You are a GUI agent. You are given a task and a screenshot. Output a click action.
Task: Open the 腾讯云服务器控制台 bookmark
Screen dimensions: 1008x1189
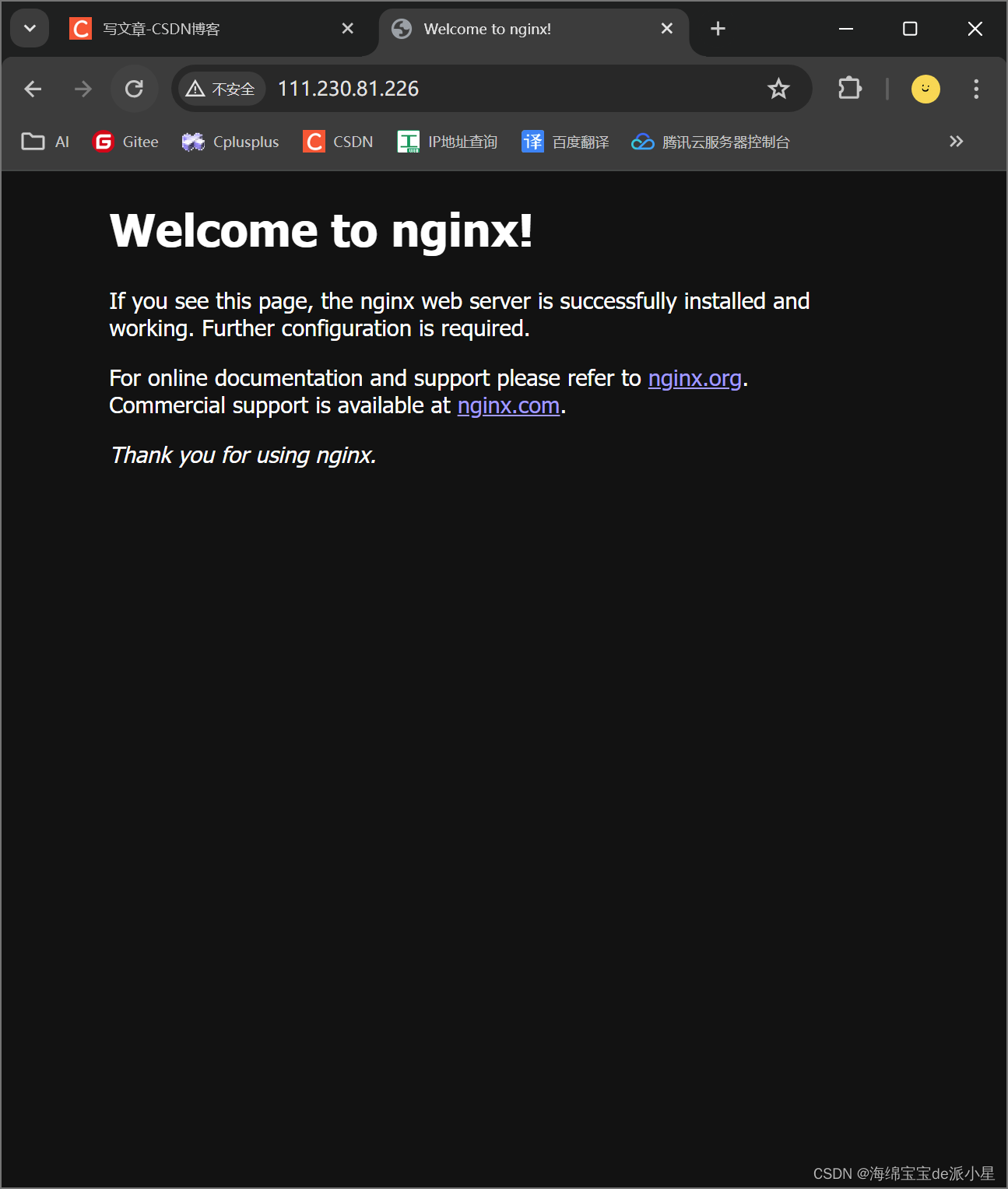click(x=711, y=142)
